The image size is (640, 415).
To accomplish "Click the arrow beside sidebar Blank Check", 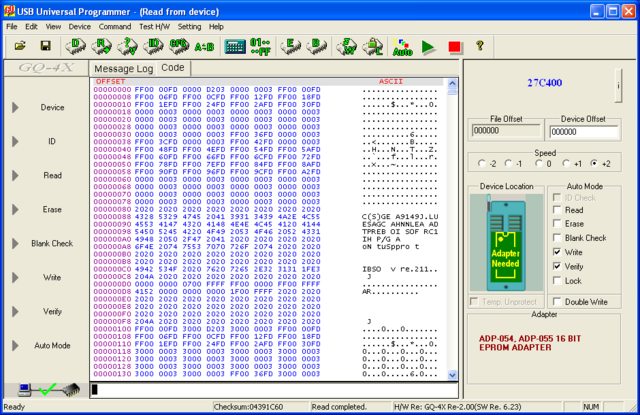I will point(15,243).
